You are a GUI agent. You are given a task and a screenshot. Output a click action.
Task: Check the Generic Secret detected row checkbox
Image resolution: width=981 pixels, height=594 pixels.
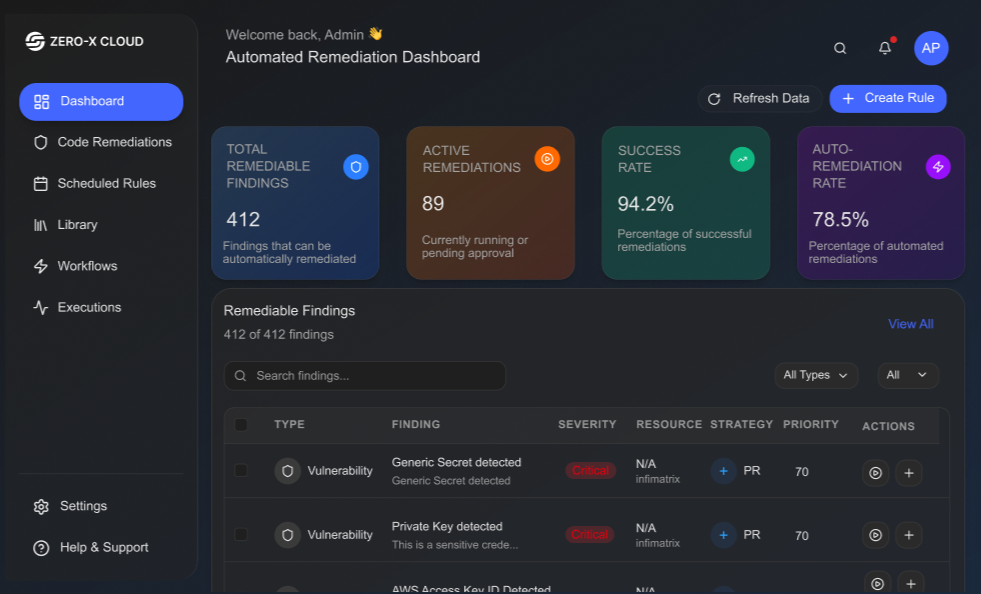click(x=241, y=470)
